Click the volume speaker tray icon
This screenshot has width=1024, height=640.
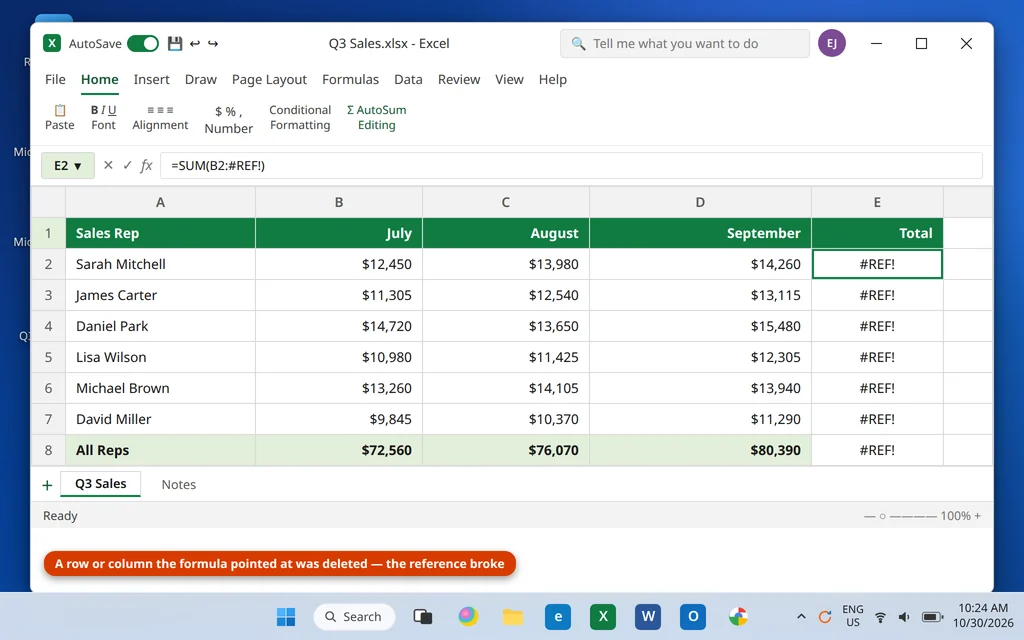904,617
